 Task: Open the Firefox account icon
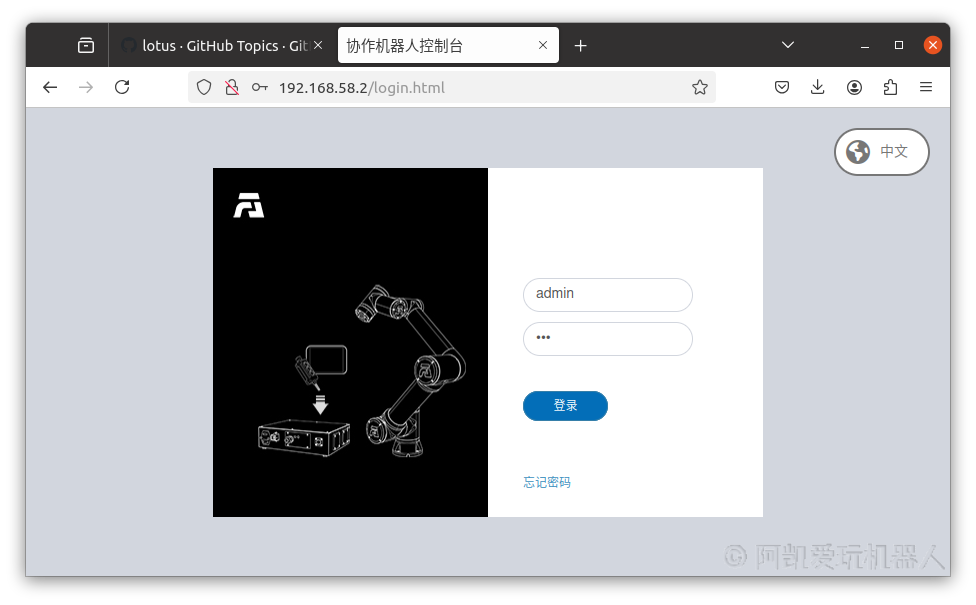click(x=854, y=87)
